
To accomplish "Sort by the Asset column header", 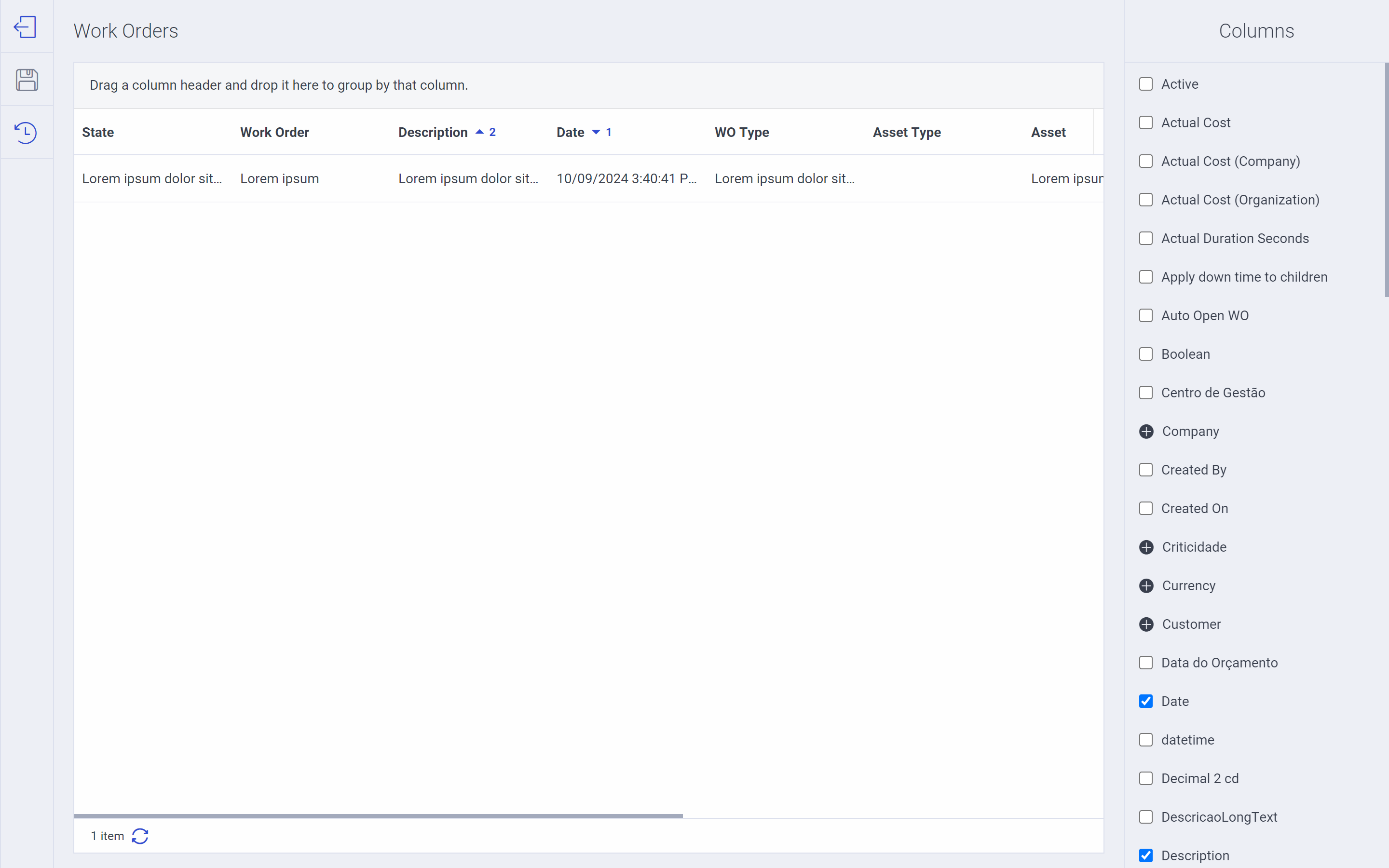I will [1048, 132].
